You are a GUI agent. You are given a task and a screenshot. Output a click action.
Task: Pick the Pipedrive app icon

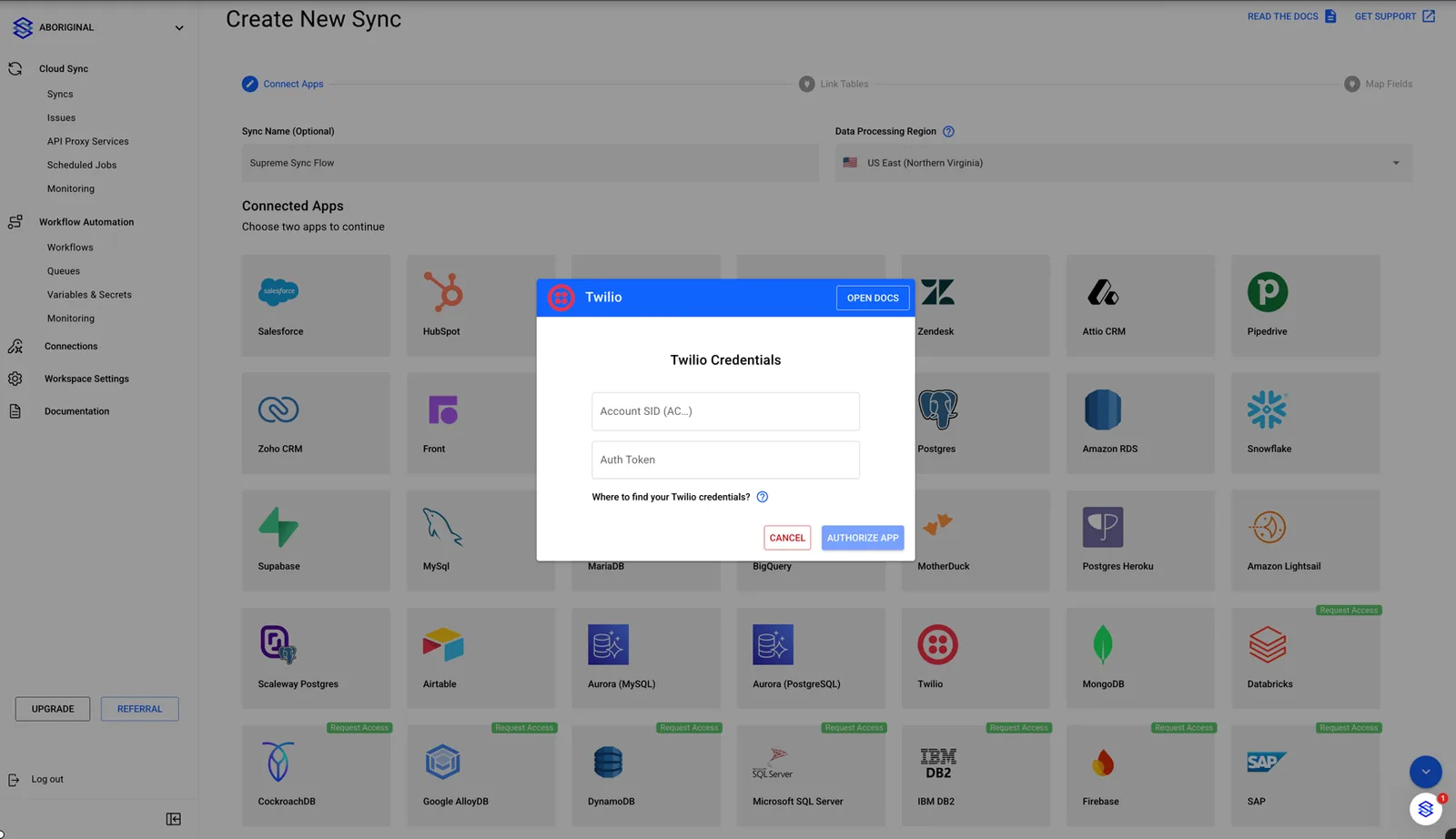pos(1268,292)
